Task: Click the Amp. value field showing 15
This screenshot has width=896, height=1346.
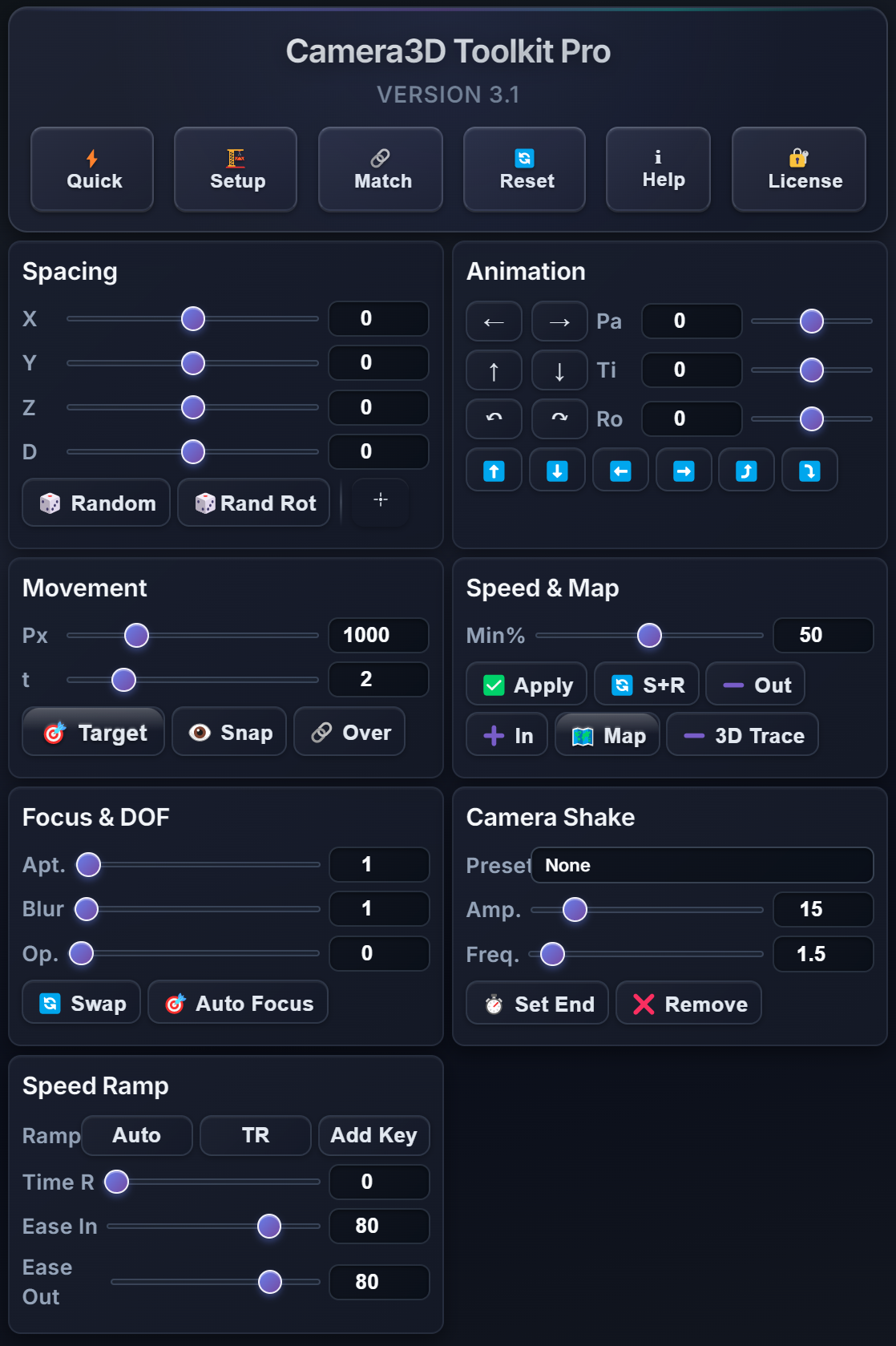Action: 822,909
